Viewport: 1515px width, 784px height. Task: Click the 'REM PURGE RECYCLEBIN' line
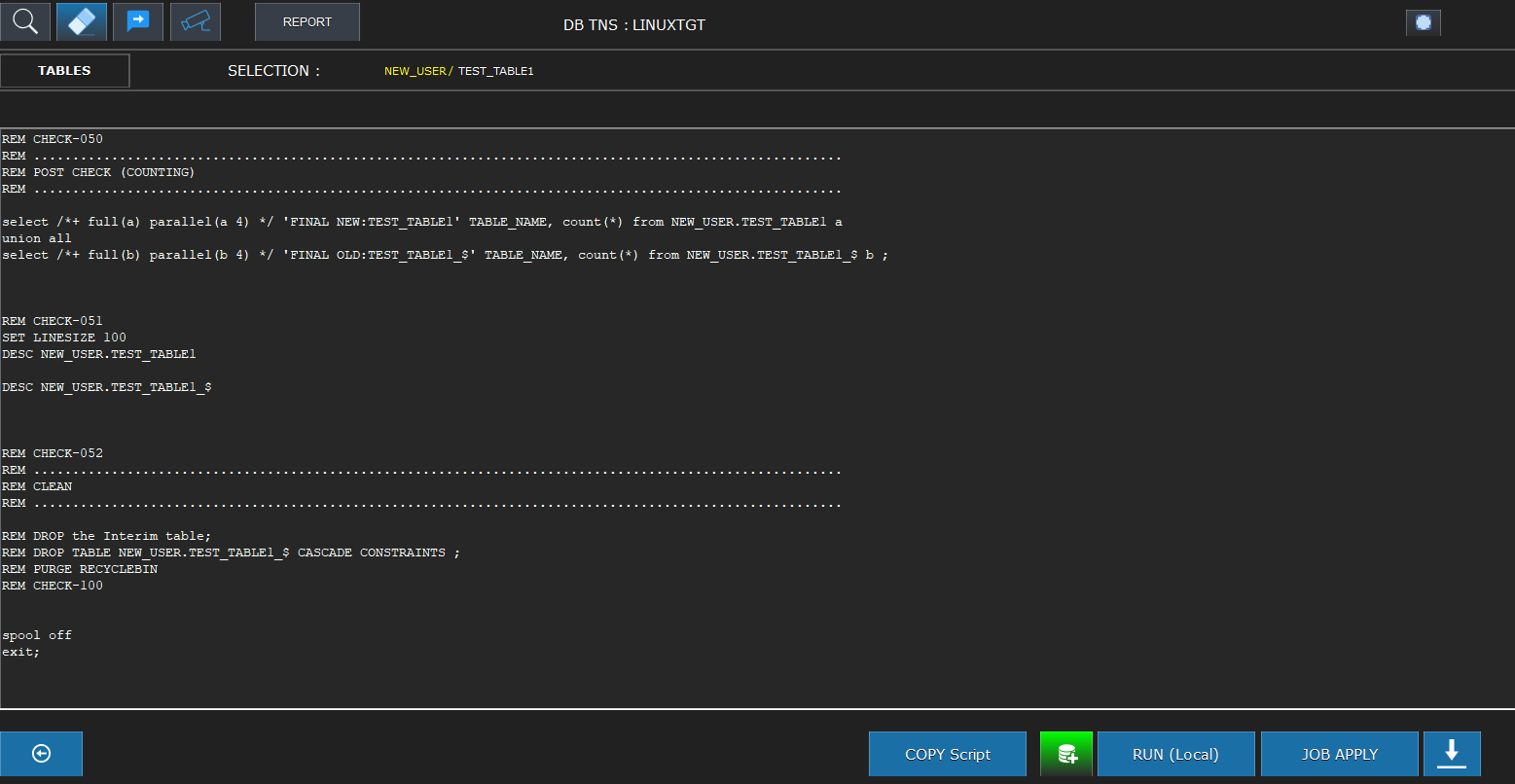(80, 569)
